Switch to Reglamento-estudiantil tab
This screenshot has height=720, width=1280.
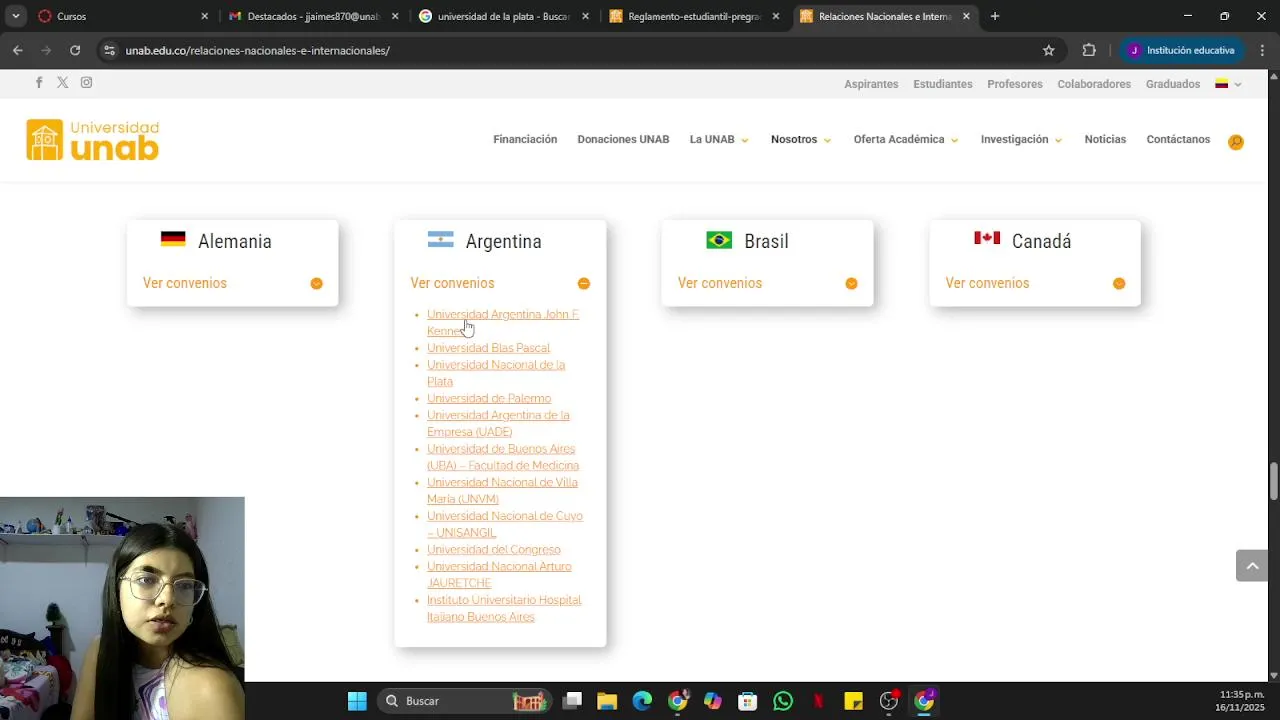coord(694,16)
